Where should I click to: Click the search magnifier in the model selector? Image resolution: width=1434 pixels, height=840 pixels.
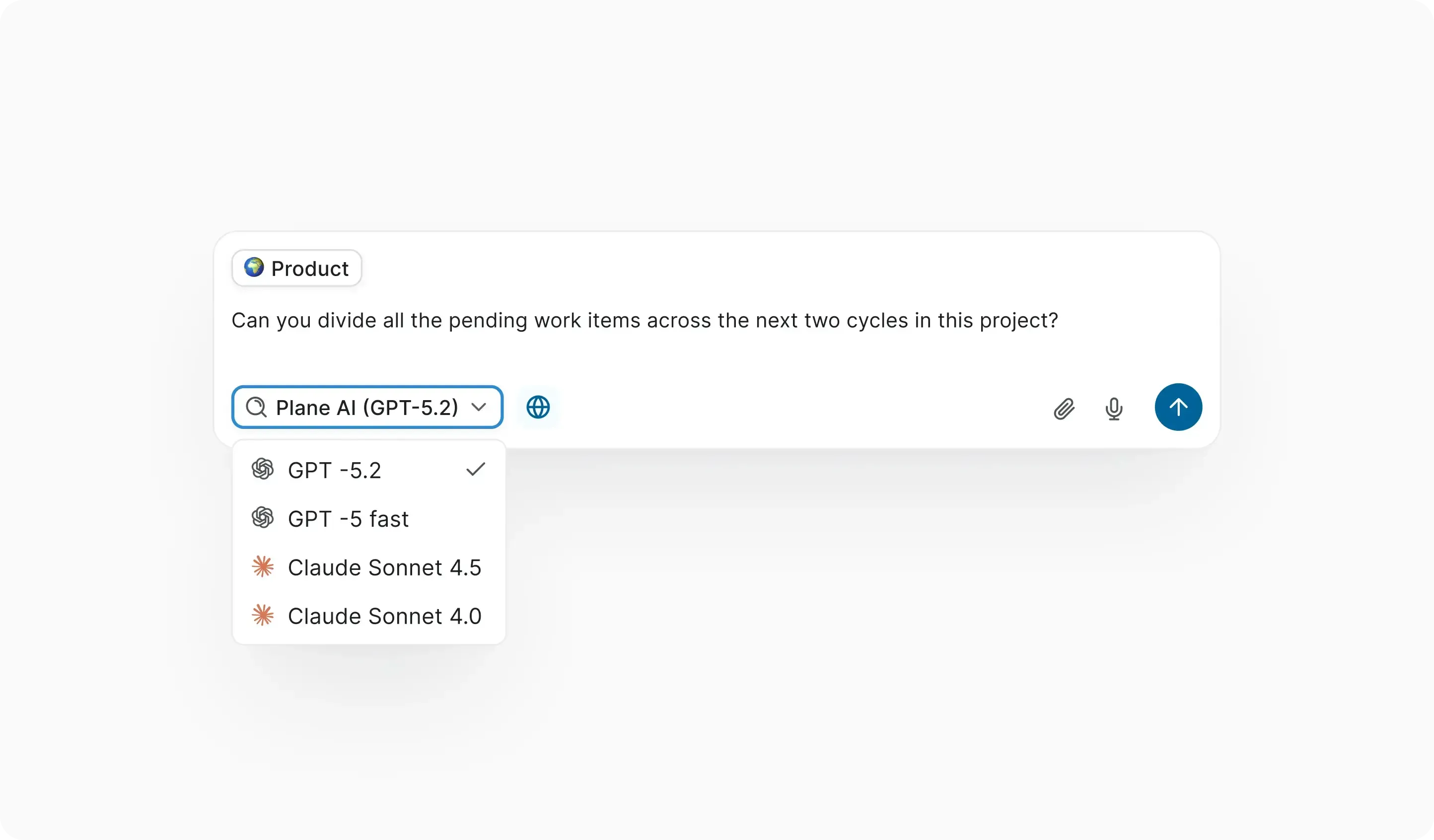(257, 407)
